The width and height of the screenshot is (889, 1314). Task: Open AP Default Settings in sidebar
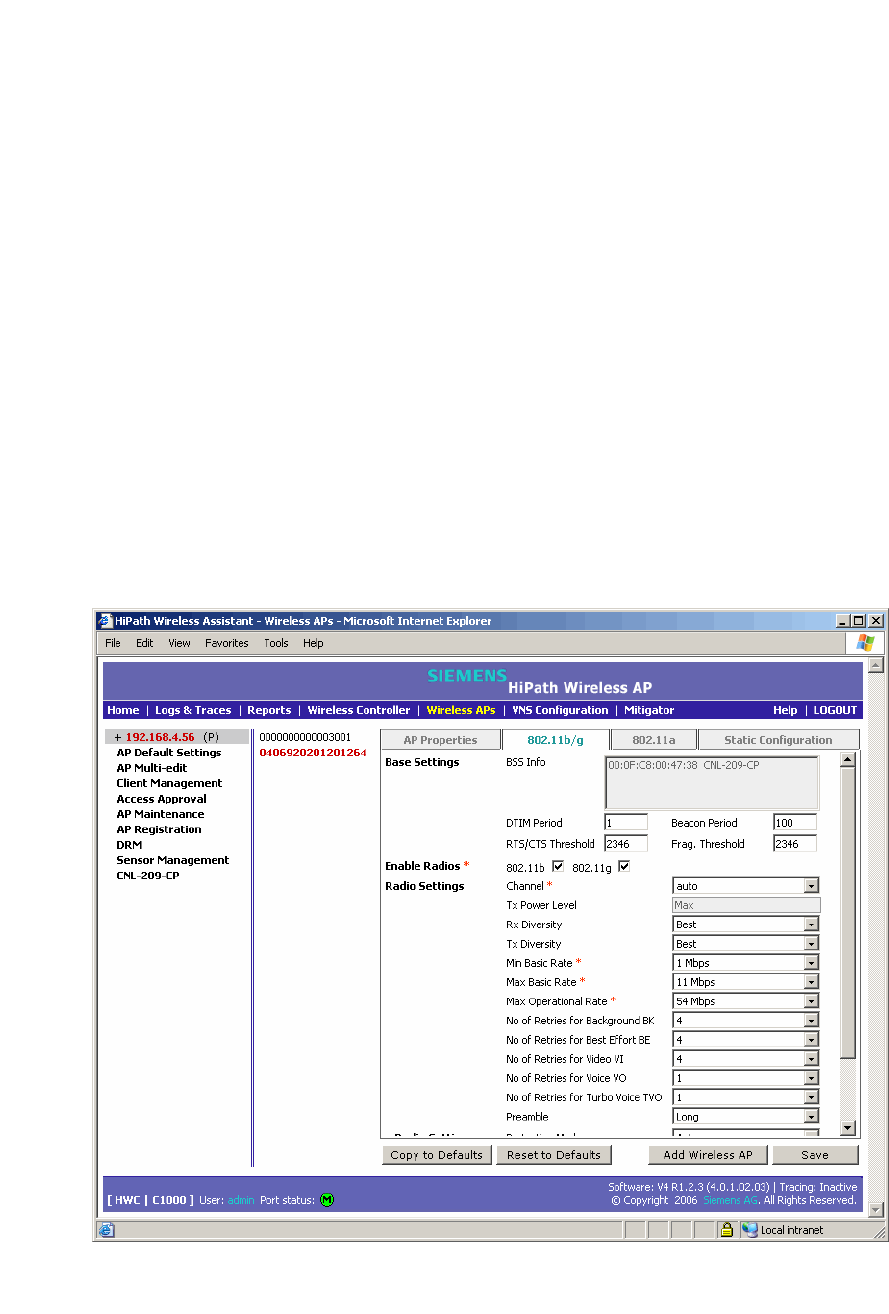coord(169,753)
